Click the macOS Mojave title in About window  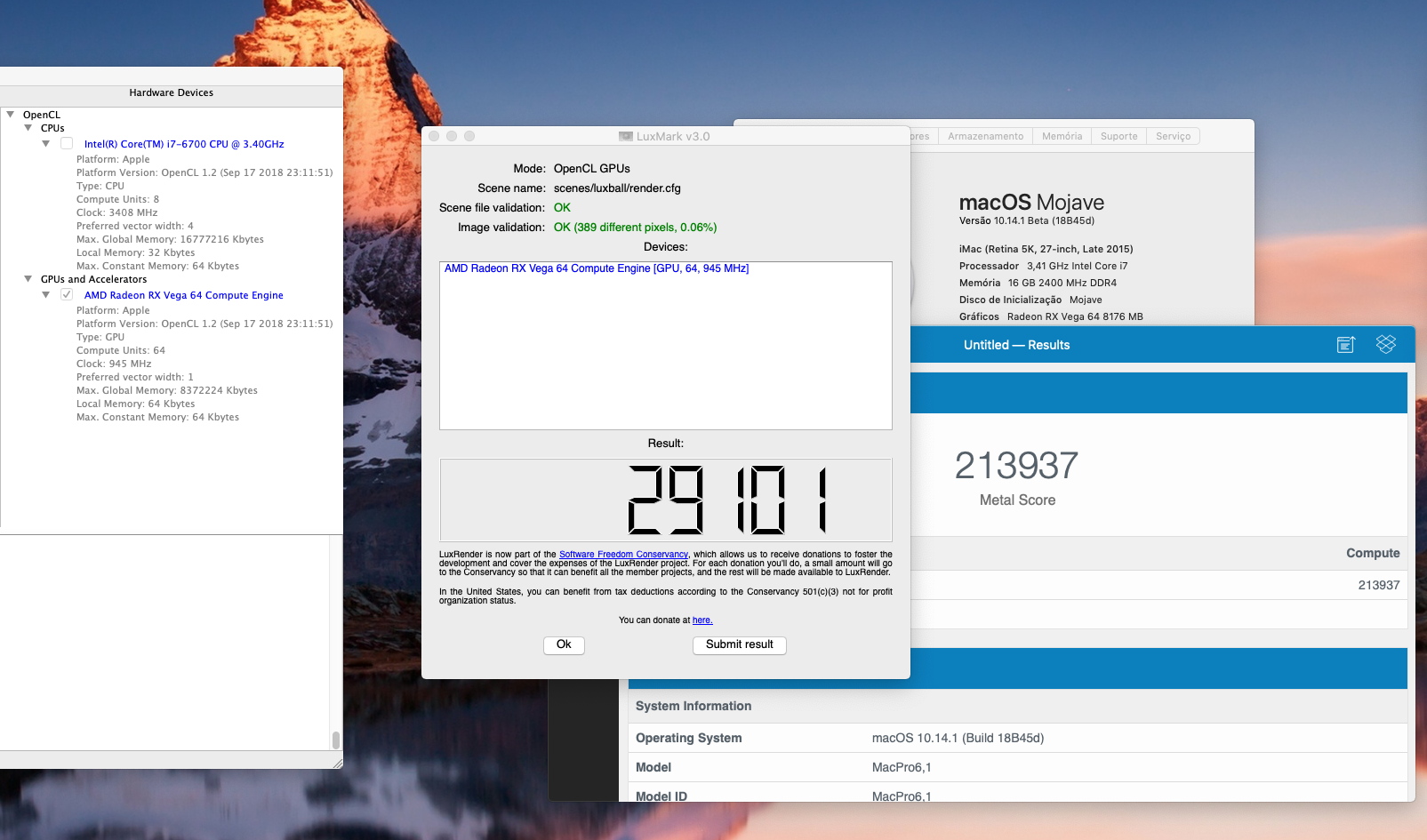click(1031, 203)
